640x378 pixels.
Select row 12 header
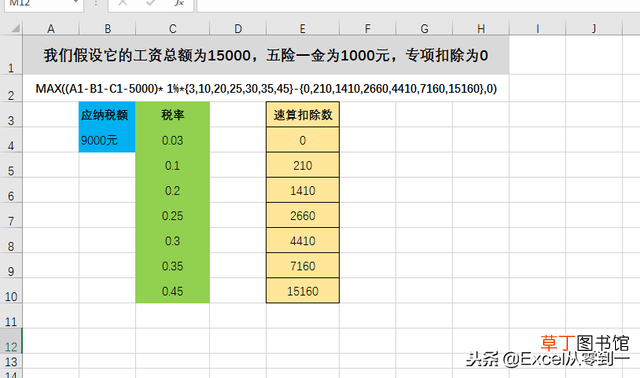[11, 341]
